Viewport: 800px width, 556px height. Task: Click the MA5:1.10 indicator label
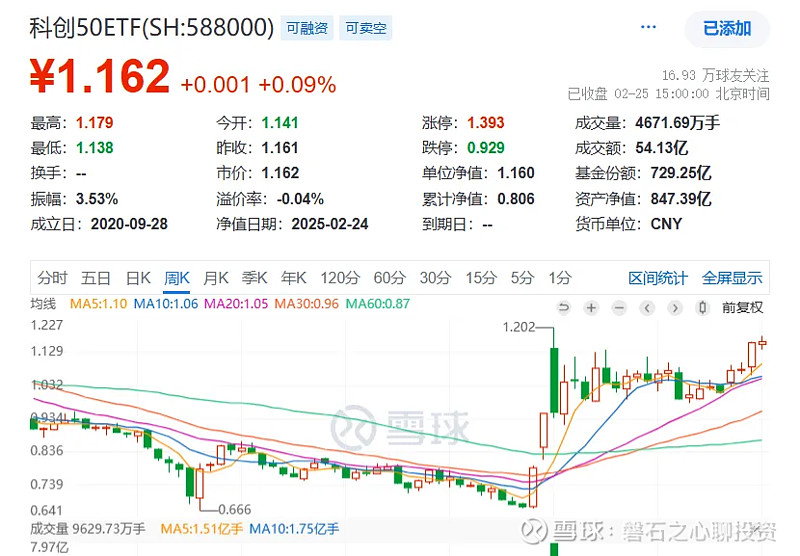click(x=98, y=304)
